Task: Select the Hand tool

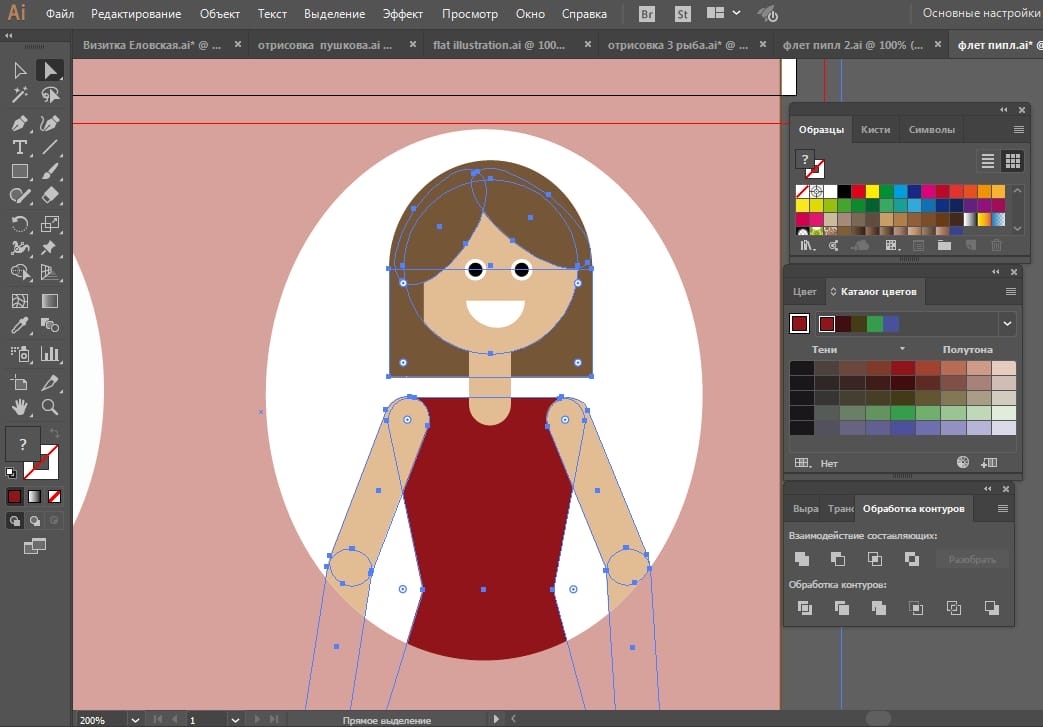Action: [x=19, y=406]
